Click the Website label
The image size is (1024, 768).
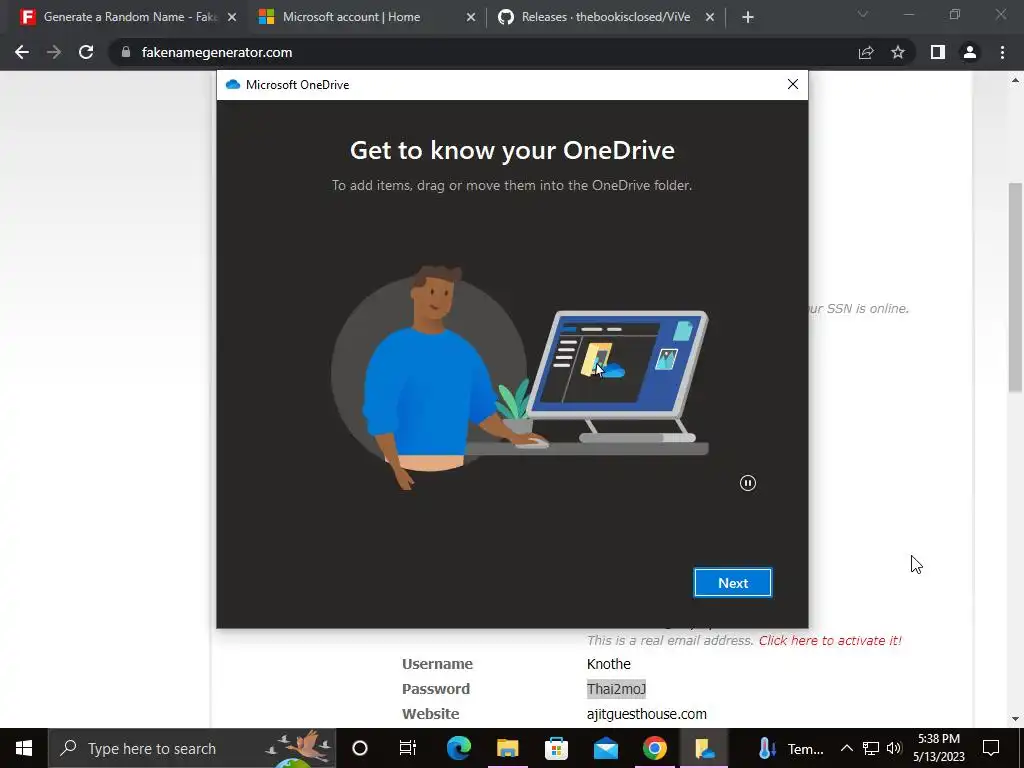click(430, 714)
